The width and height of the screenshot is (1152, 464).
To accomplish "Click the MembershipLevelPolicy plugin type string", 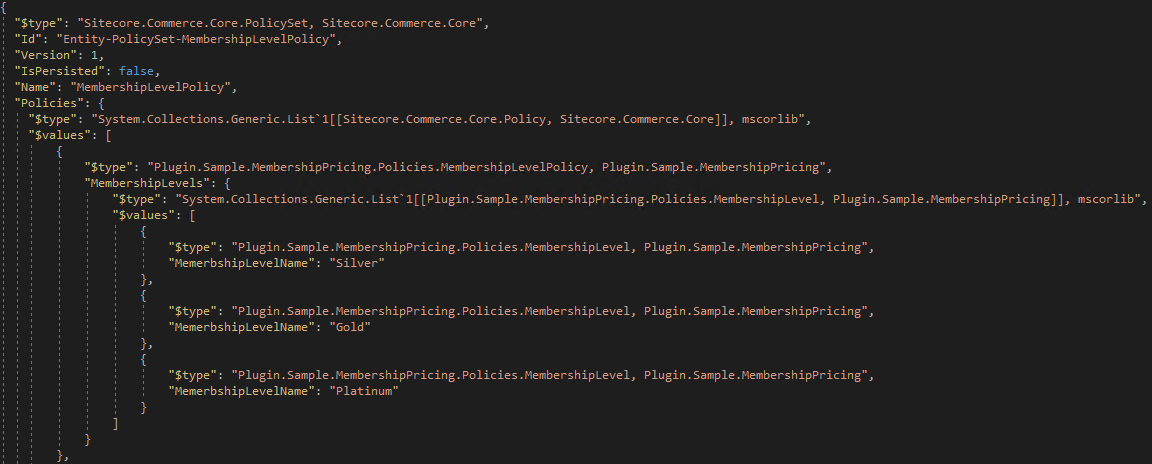I will coord(487,167).
